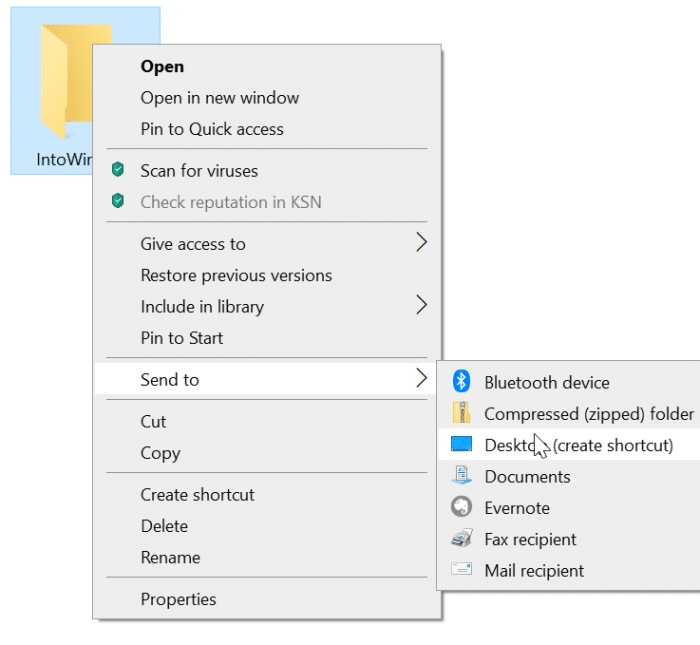The width and height of the screenshot is (700, 645).
Task: Expand the Include in library arrow
Action: (x=421, y=305)
